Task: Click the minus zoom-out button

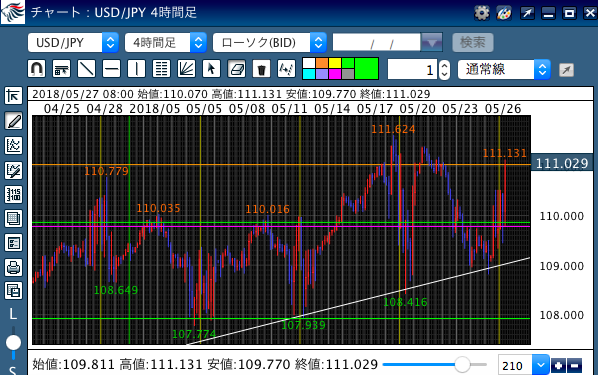Action: point(574,365)
